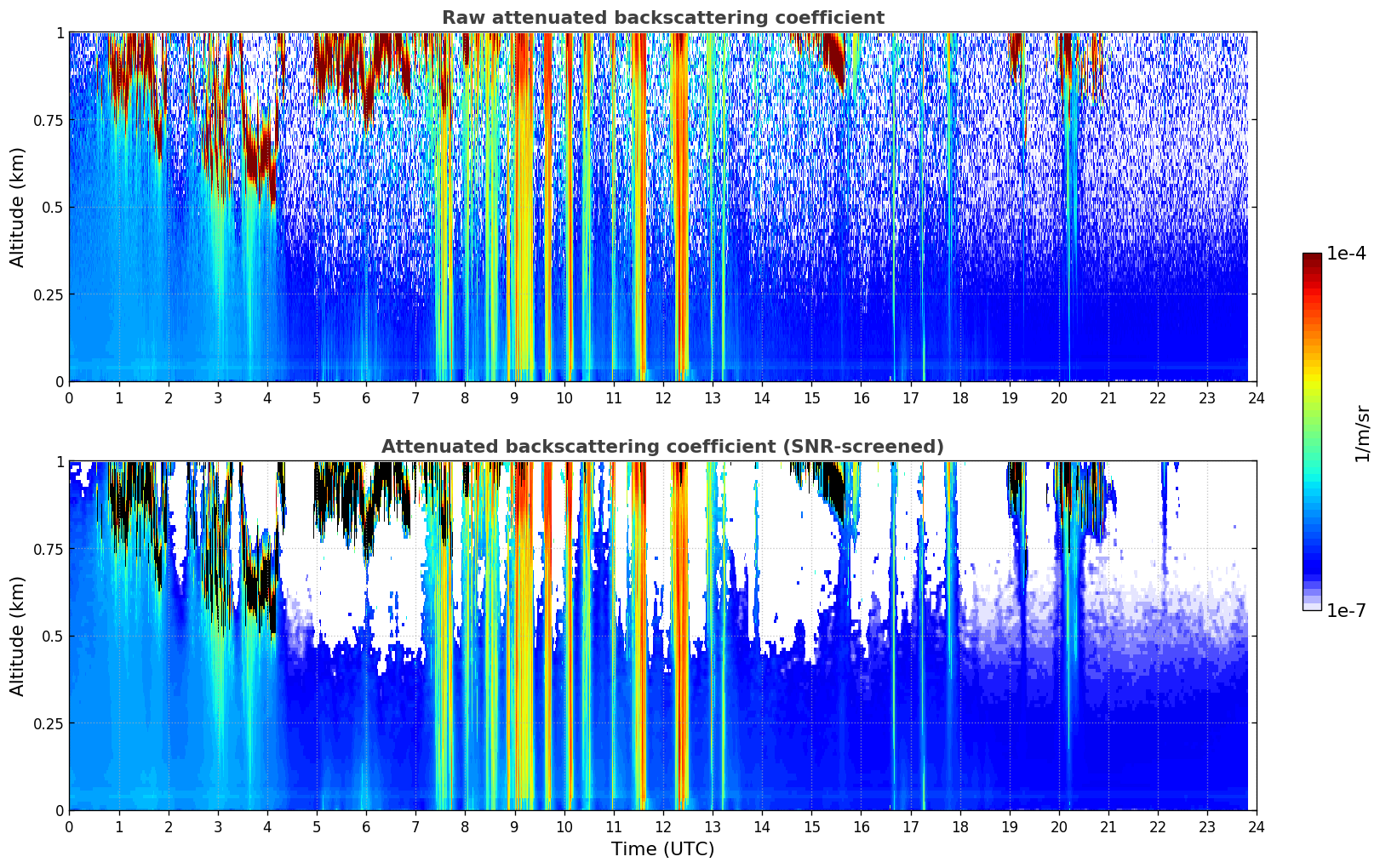
Task: Click hour tick '3' under the SNR-screened plot
Action: (x=218, y=826)
